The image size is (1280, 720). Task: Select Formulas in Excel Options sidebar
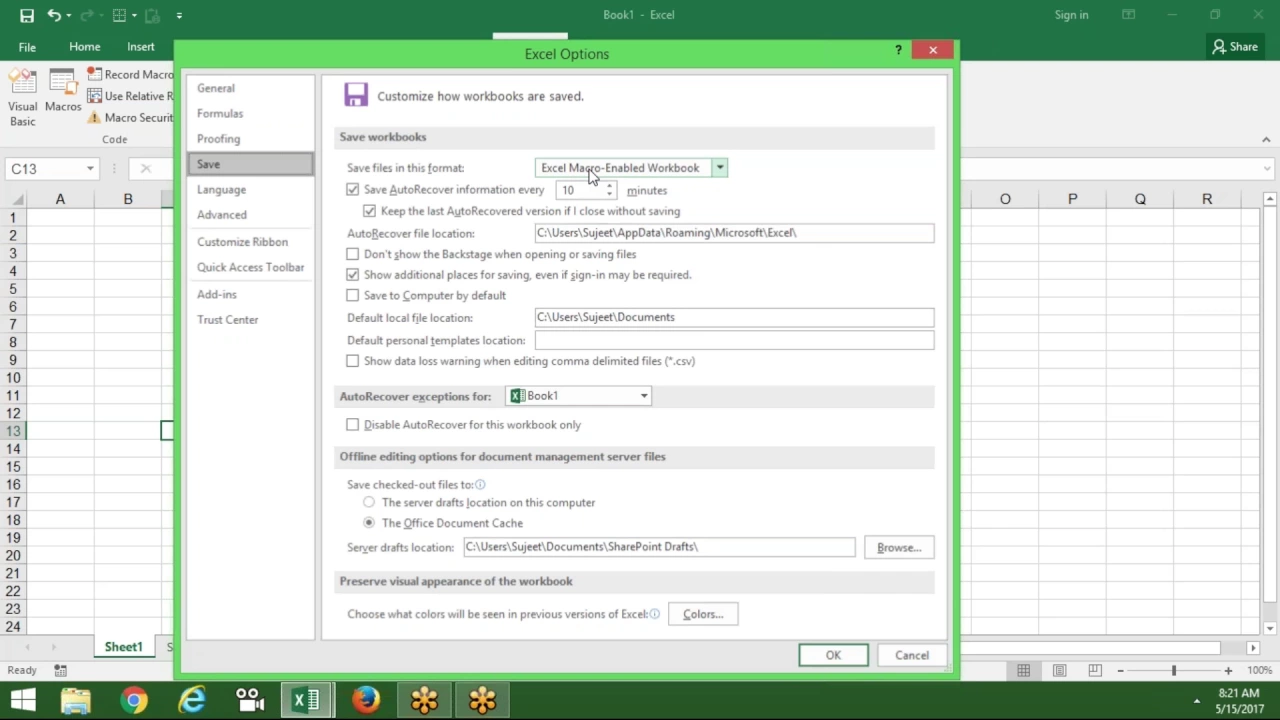point(250,113)
